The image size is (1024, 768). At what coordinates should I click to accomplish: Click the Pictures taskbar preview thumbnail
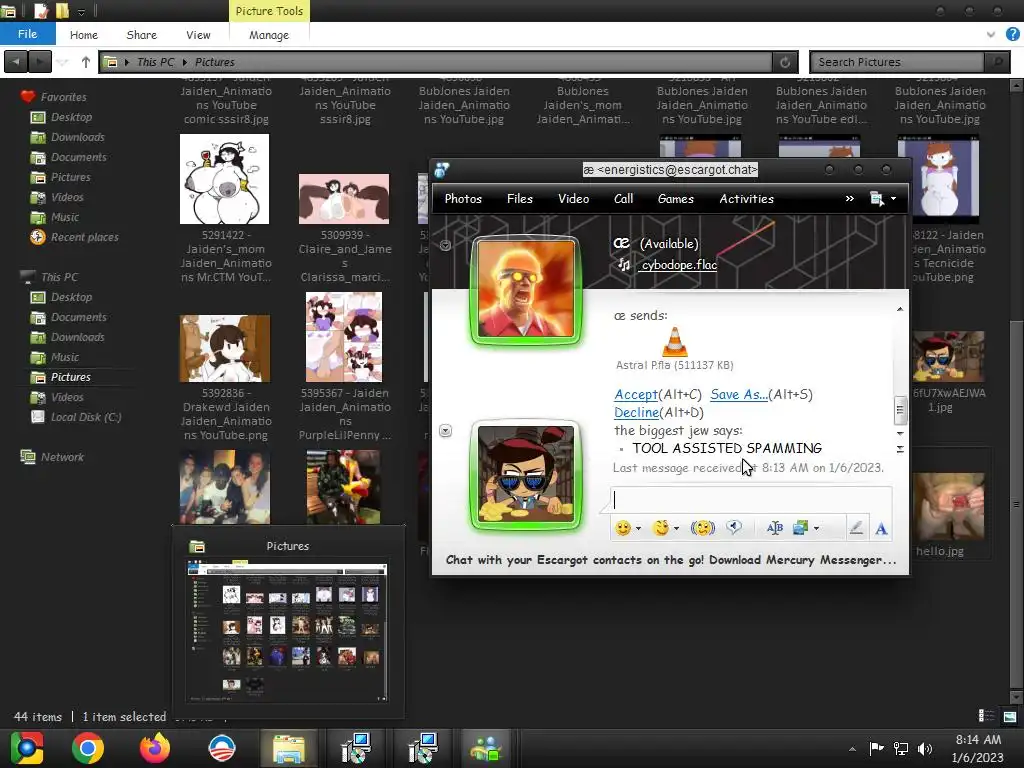287,632
